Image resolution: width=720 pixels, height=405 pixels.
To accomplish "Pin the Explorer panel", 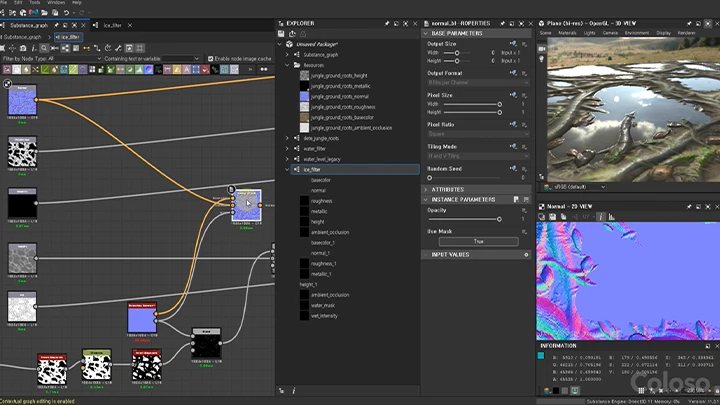I will (387, 23).
